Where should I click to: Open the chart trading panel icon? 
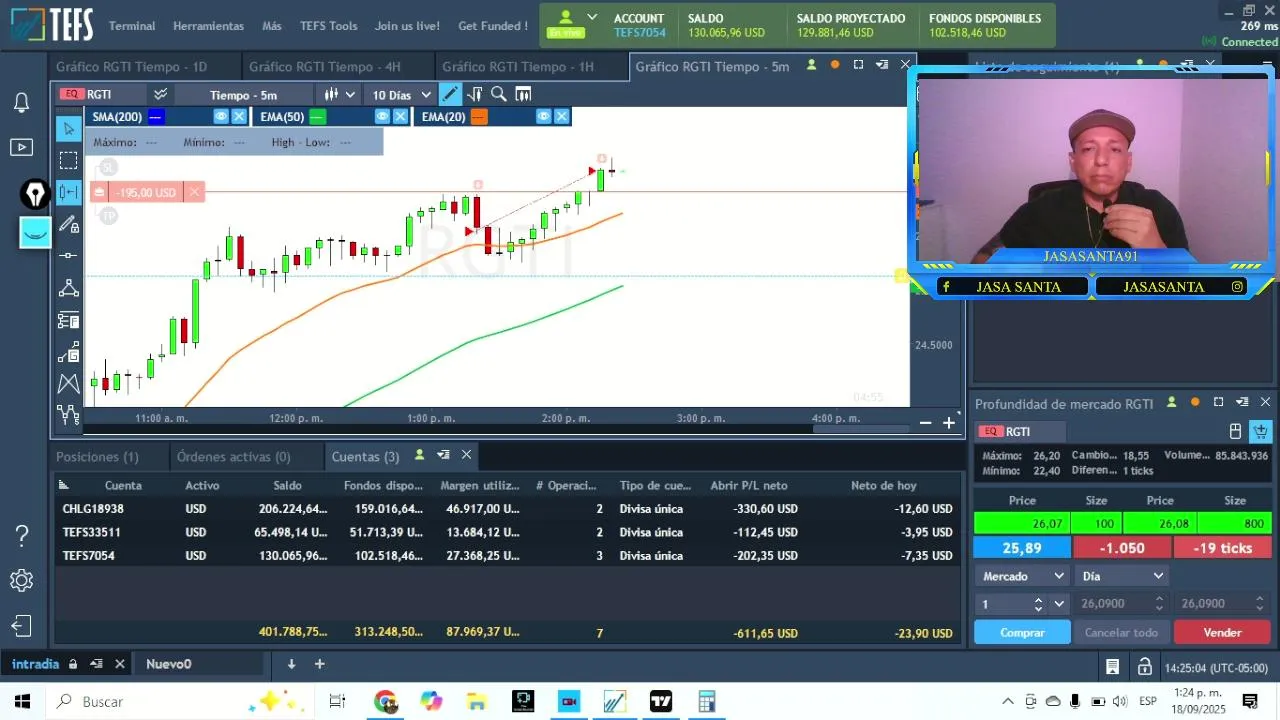click(x=523, y=94)
